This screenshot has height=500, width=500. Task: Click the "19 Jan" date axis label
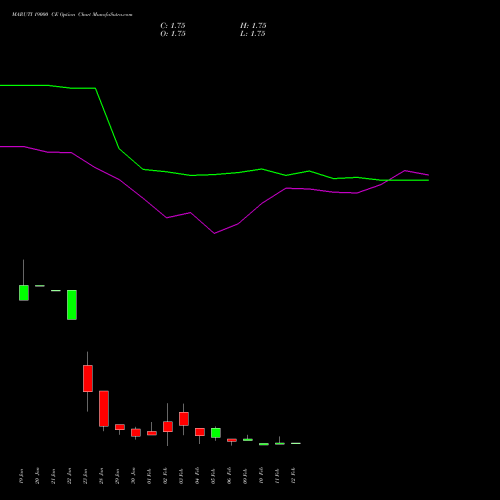[x=22, y=476]
